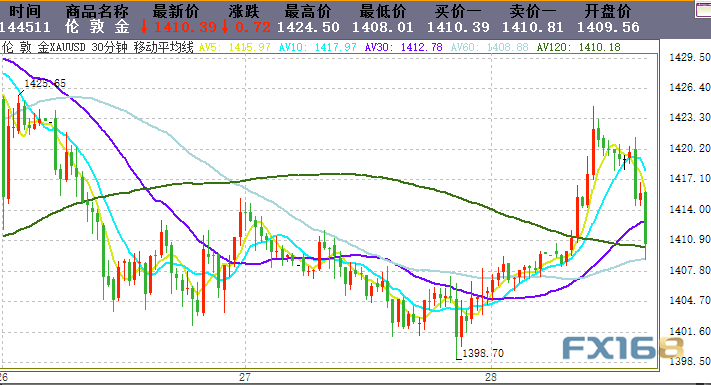Click the high price 1424.50
The image size is (711, 385).
(x=308, y=27)
